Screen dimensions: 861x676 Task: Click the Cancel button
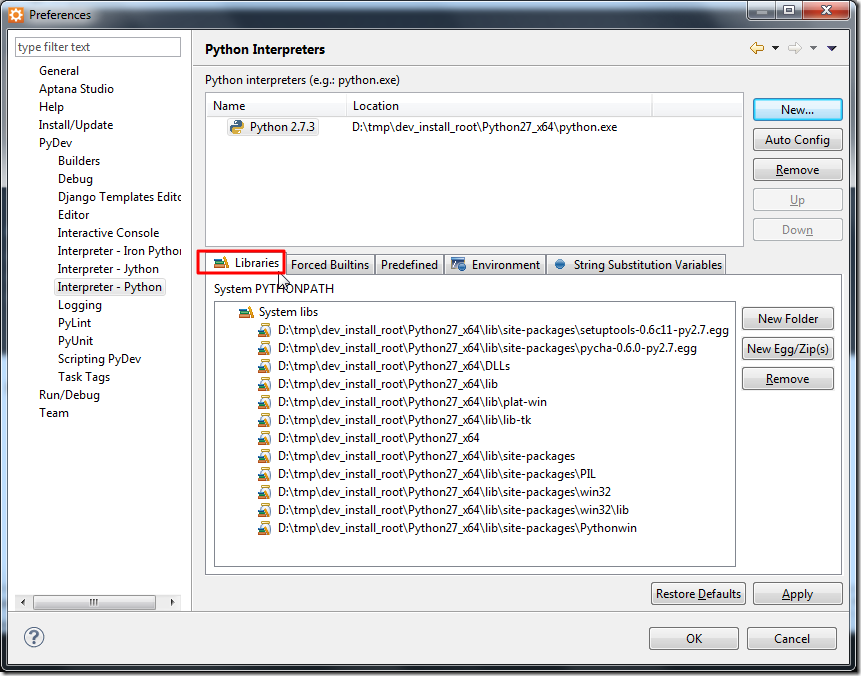tap(791, 639)
